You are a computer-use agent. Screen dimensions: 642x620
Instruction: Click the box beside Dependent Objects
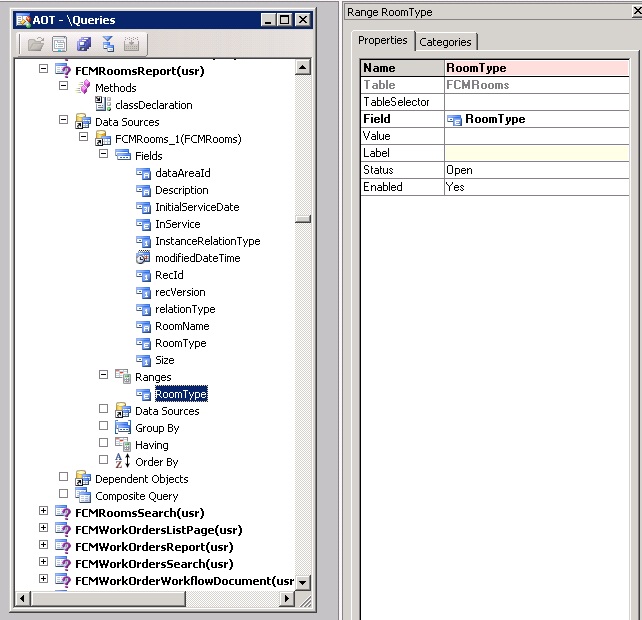63,477
